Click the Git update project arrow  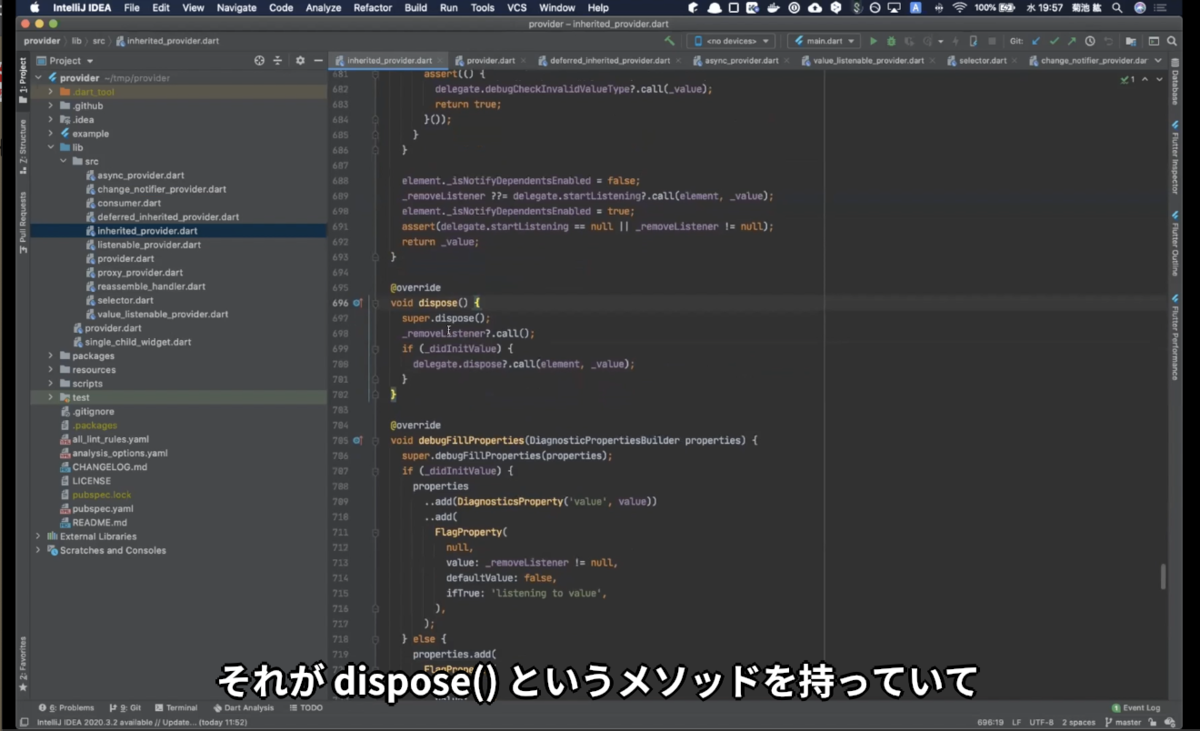coord(1036,41)
